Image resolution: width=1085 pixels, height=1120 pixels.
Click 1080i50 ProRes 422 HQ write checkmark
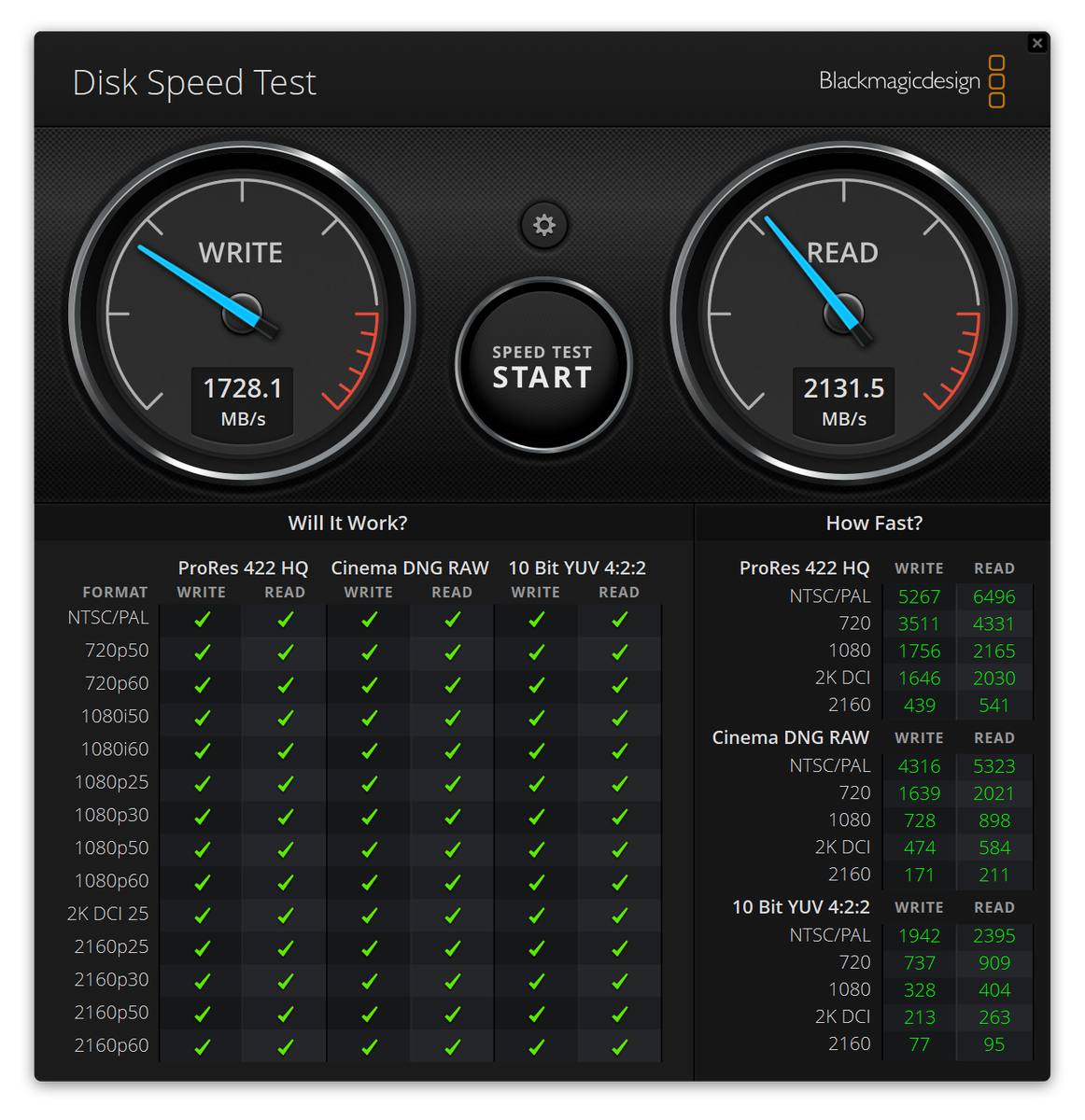[202, 718]
